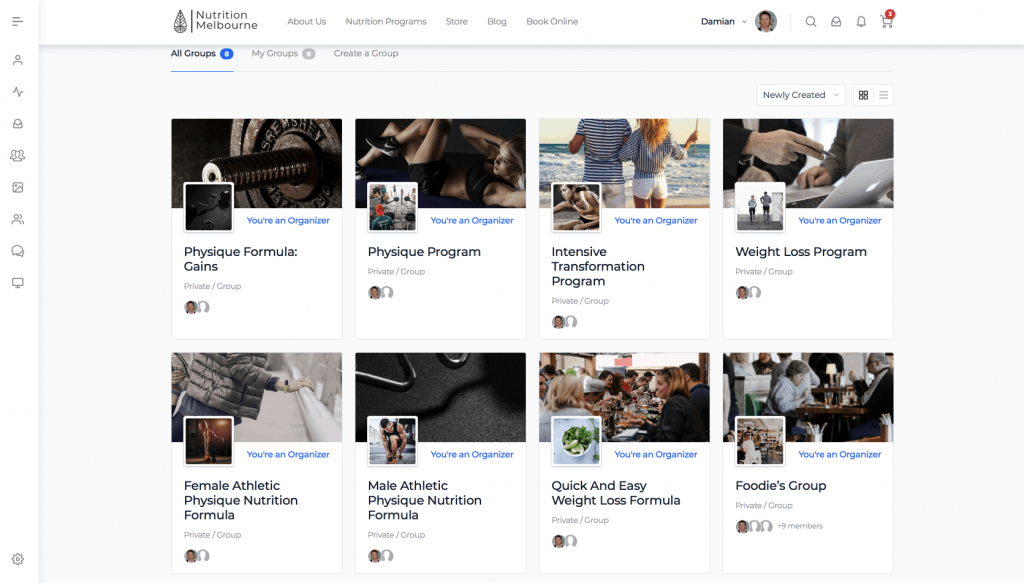Open Male Athletic Physique Nutrition Formula
Viewport: 1024px width, 583px height.
424,500
